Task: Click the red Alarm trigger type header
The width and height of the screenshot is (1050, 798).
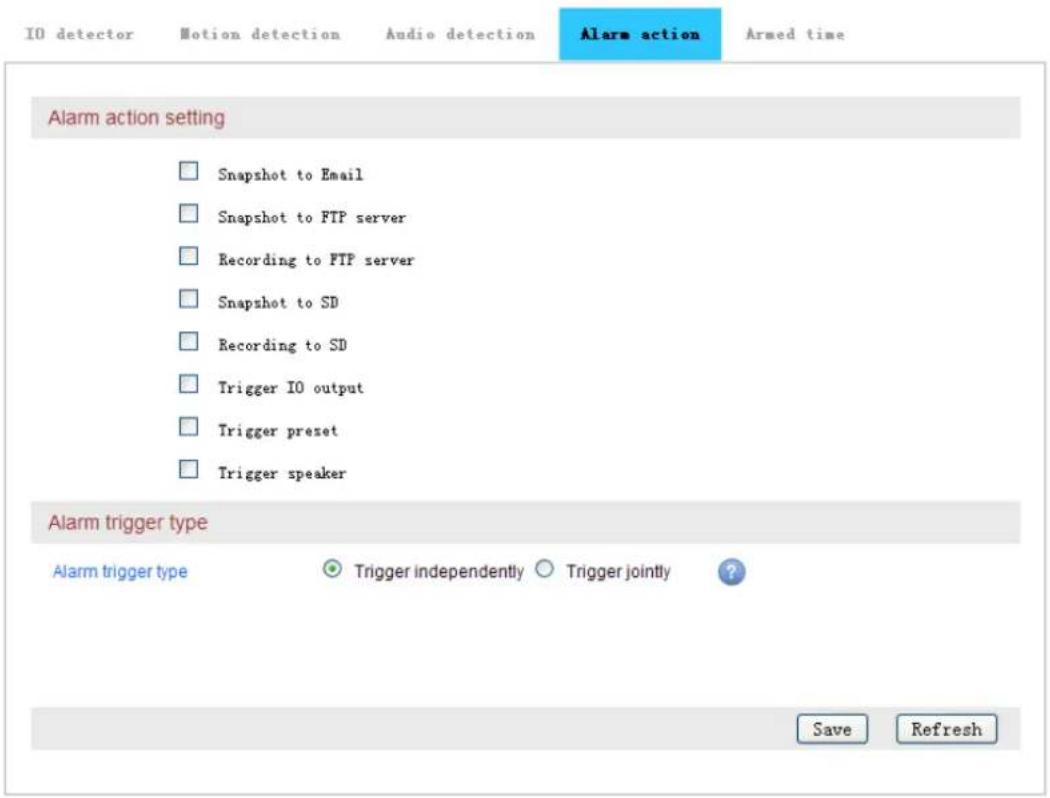Action: pyautogui.click(x=128, y=522)
